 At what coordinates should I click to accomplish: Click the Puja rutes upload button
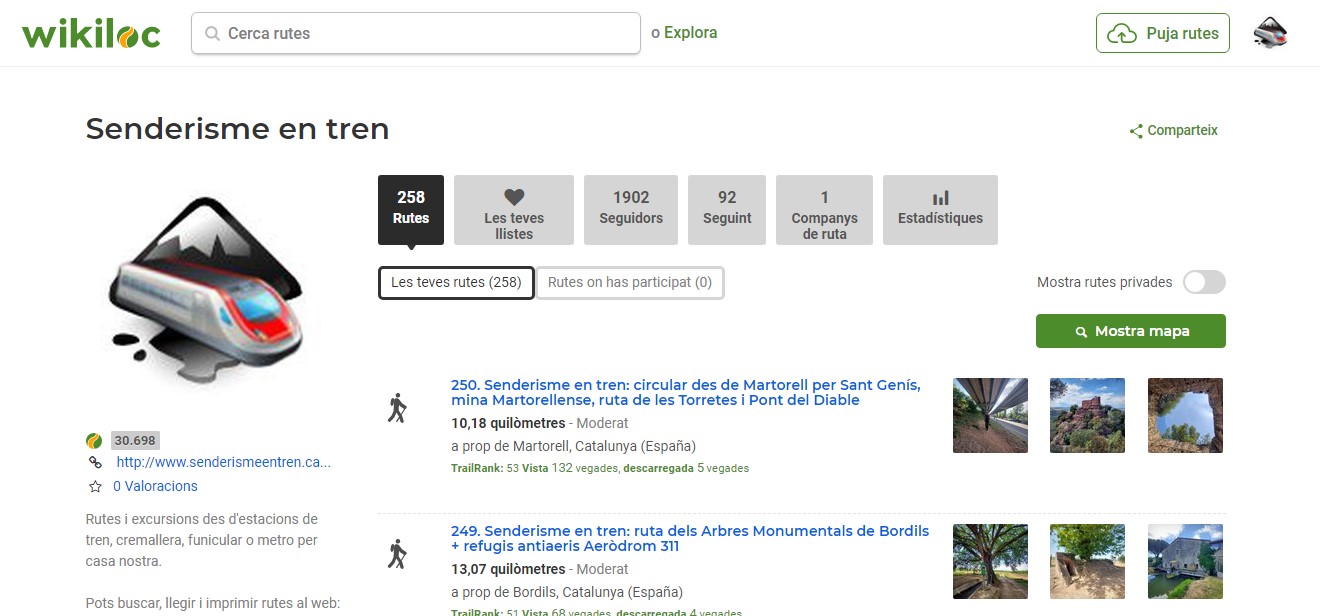coord(1163,33)
